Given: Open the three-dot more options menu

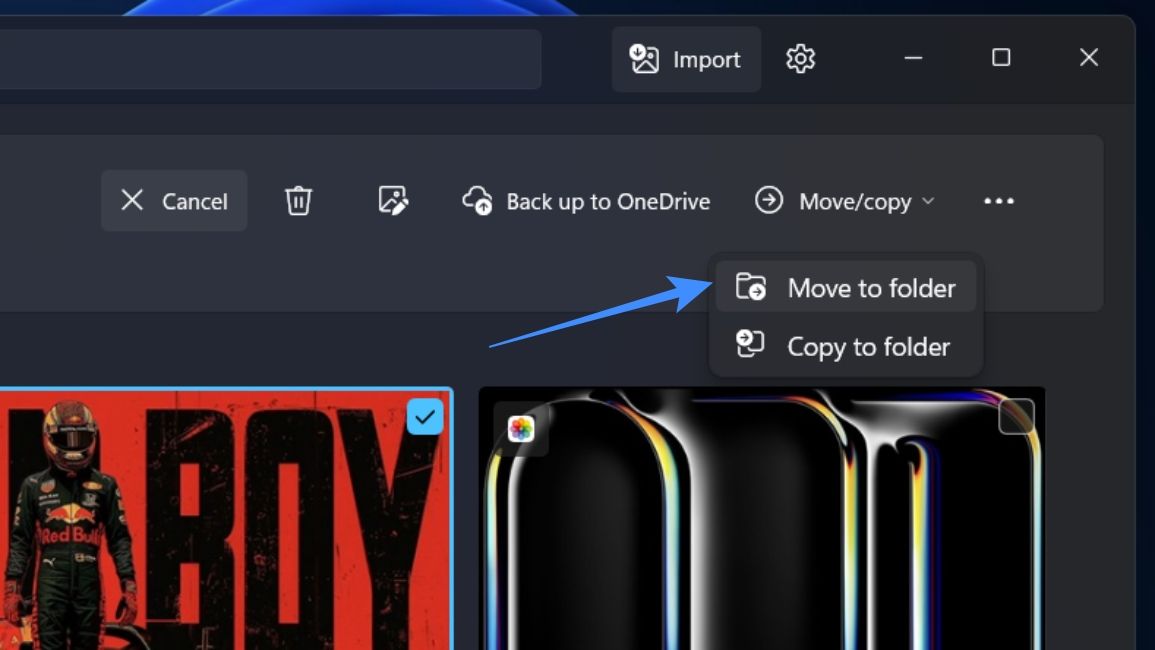Looking at the screenshot, I should (x=998, y=201).
